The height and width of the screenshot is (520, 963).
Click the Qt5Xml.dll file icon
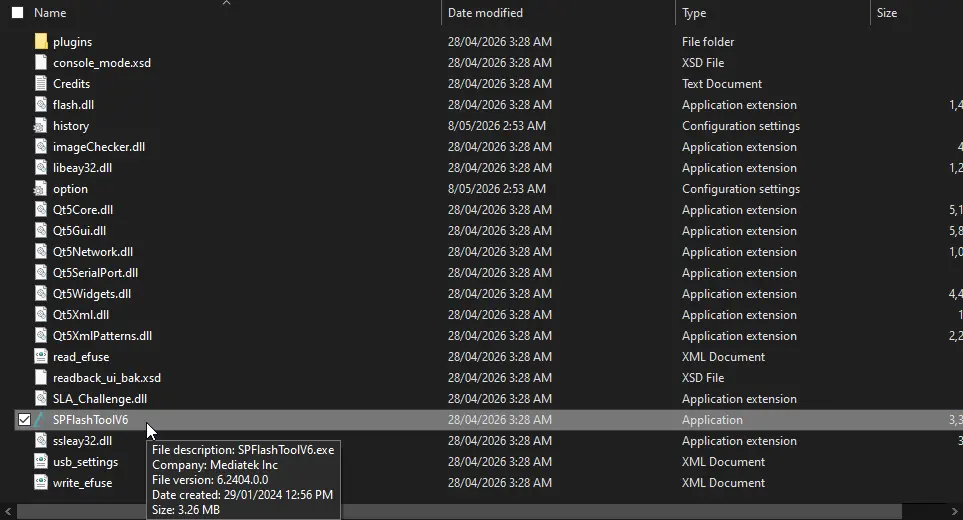point(41,314)
